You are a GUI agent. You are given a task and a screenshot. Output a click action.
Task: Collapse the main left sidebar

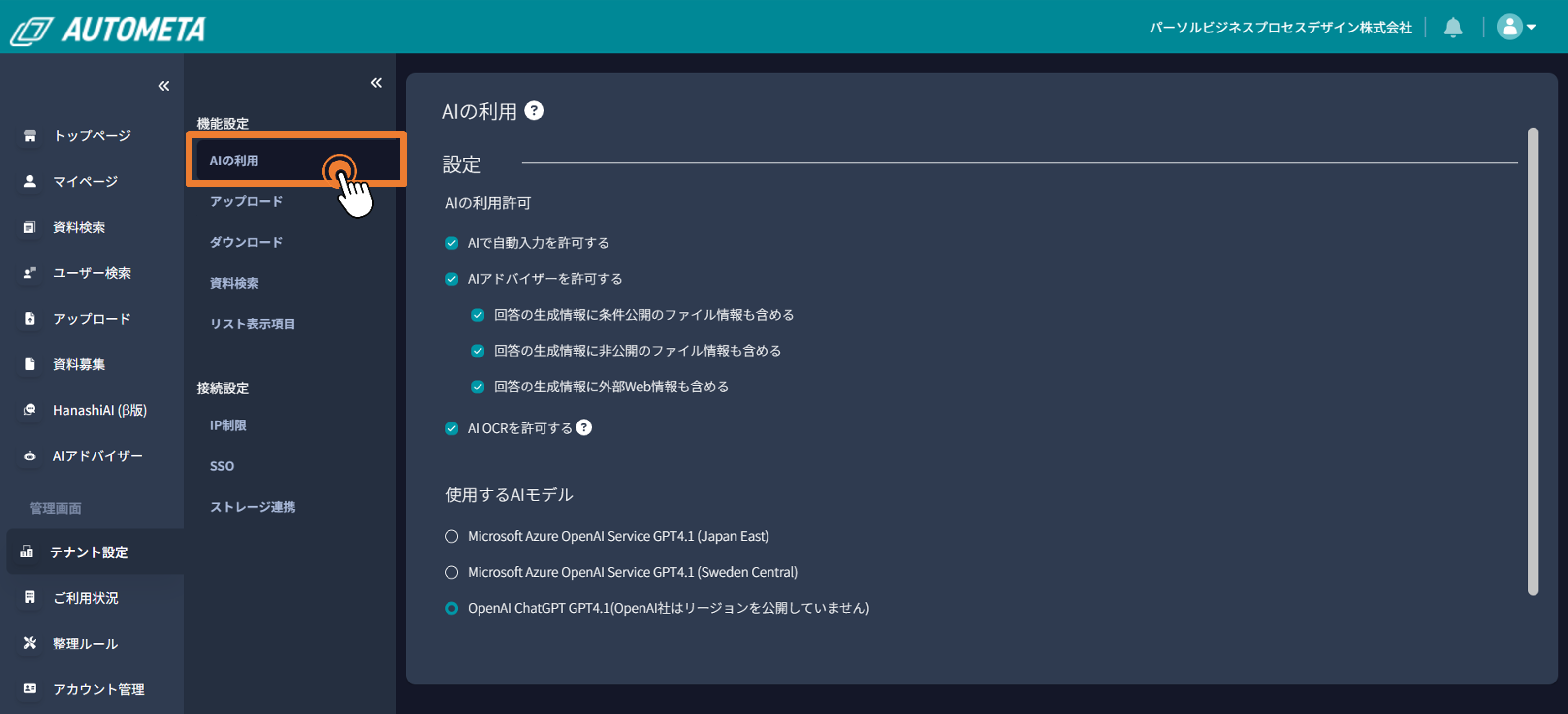click(164, 86)
